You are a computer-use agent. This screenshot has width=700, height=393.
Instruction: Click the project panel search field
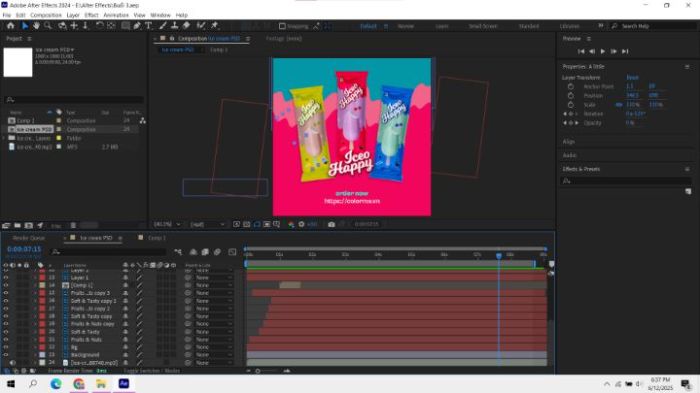(x=74, y=100)
